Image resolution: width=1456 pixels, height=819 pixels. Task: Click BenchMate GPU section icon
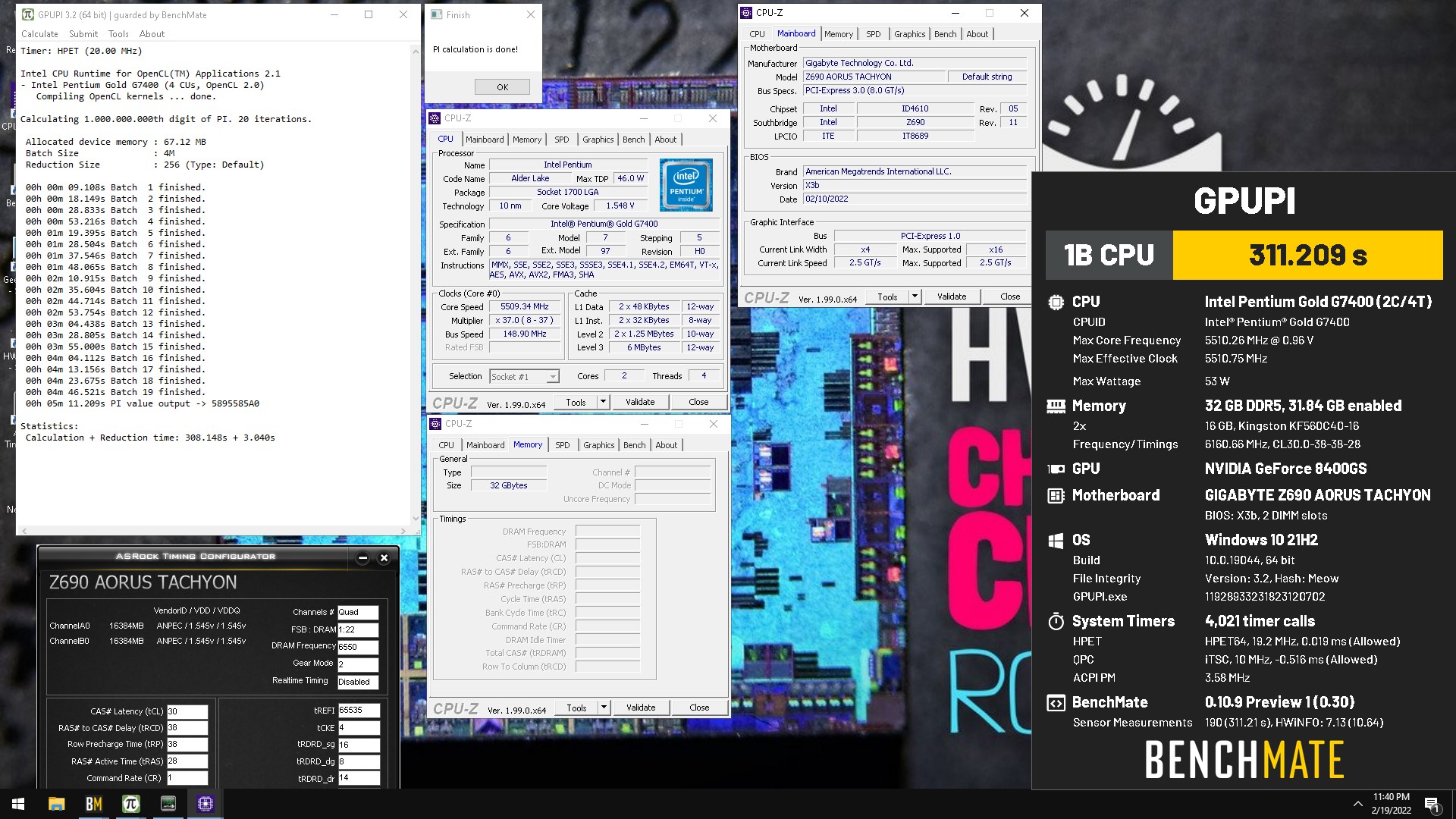point(1056,469)
